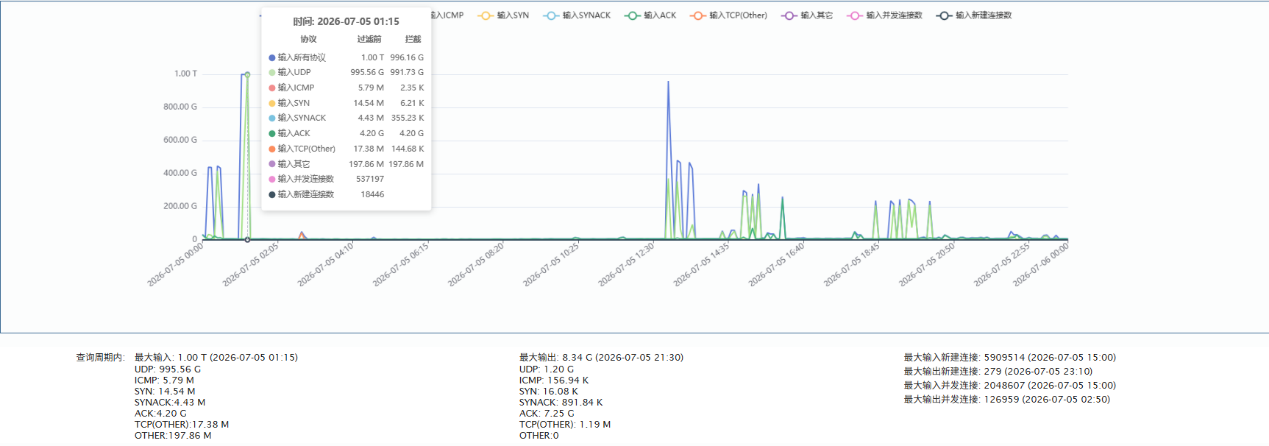Toggle the 输入SYNACK series in chart legend
The width and height of the screenshot is (1269, 446).
579,16
